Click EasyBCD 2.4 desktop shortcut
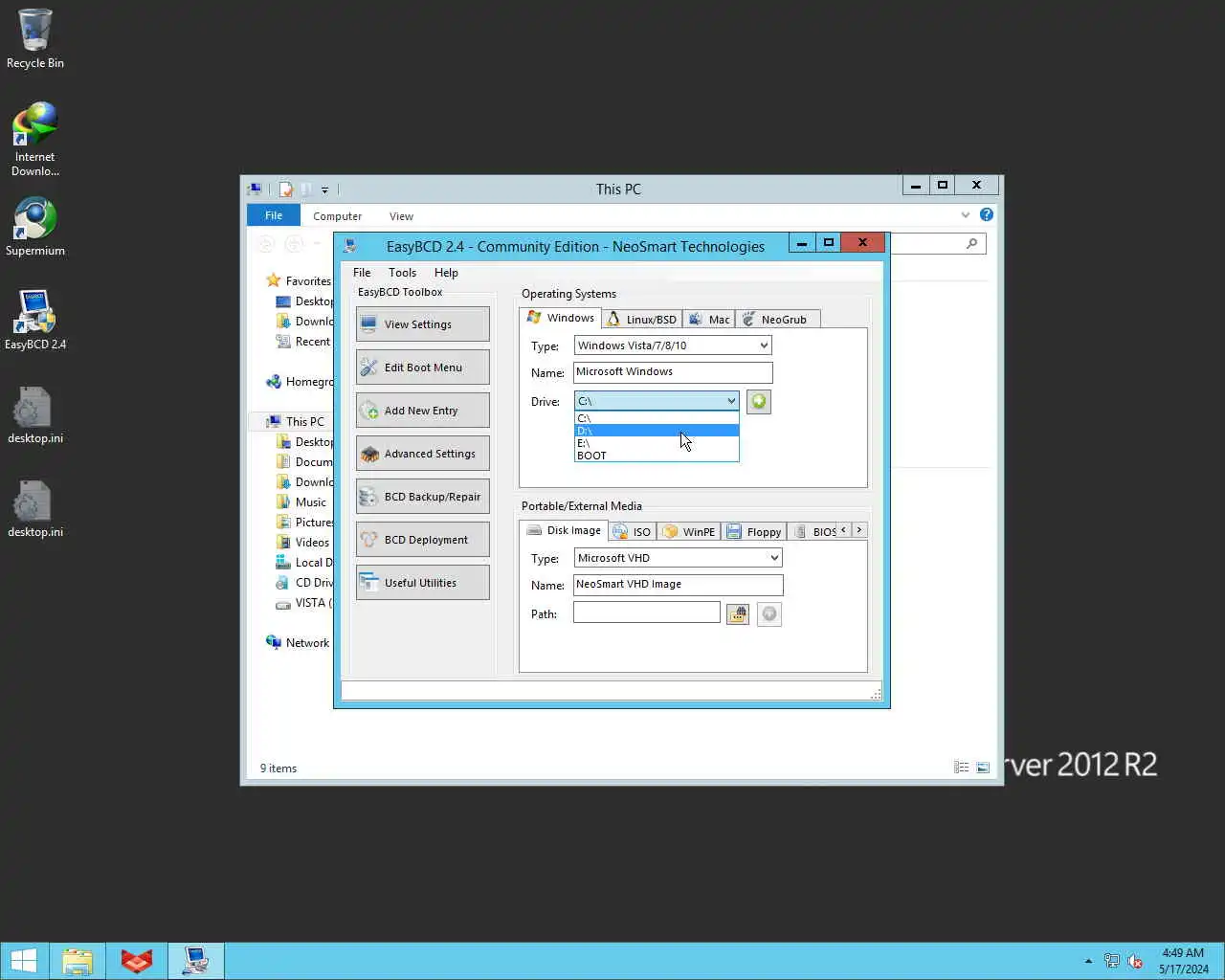The width and height of the screenshot is (1225, 980). coord(35,321)
